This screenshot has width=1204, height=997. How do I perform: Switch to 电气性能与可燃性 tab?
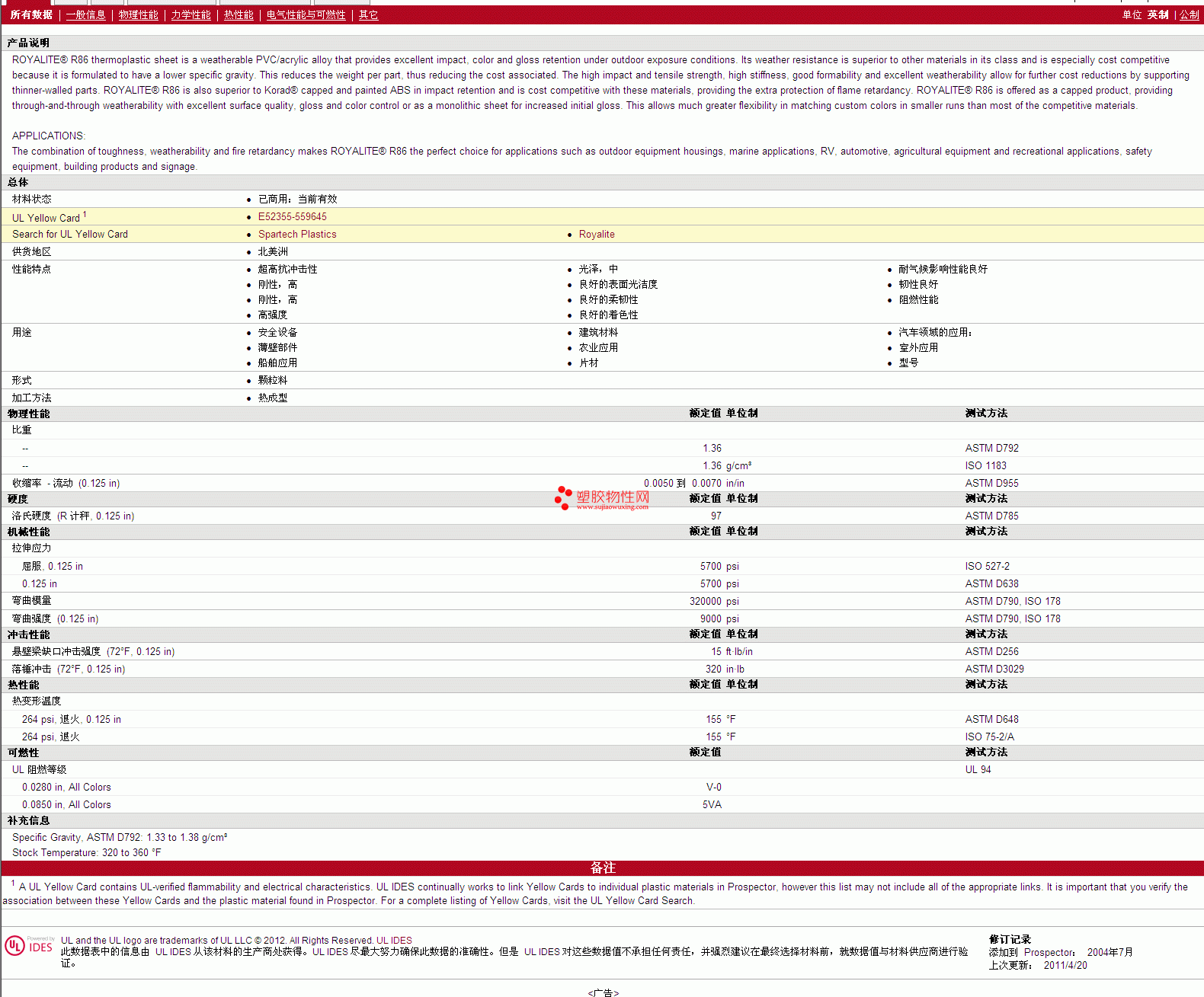click(x=306, y=15)
